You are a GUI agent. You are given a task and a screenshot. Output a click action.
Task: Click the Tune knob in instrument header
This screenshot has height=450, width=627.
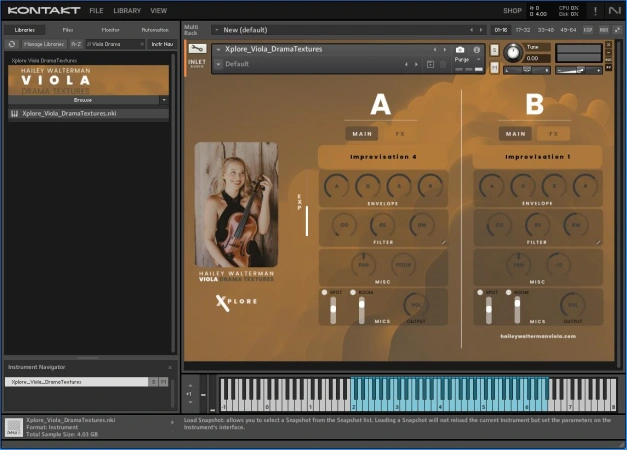tap(513, 51)
